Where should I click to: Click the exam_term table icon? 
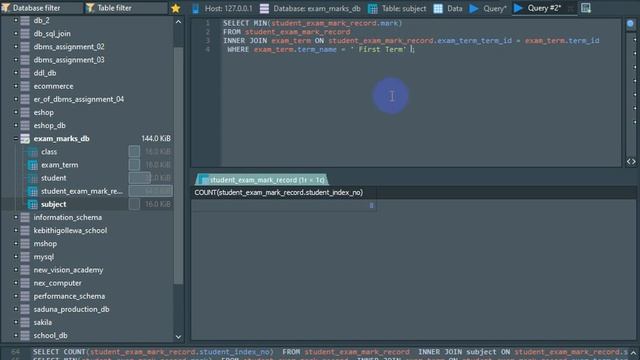pyautogui.click(x=33, y=165)
